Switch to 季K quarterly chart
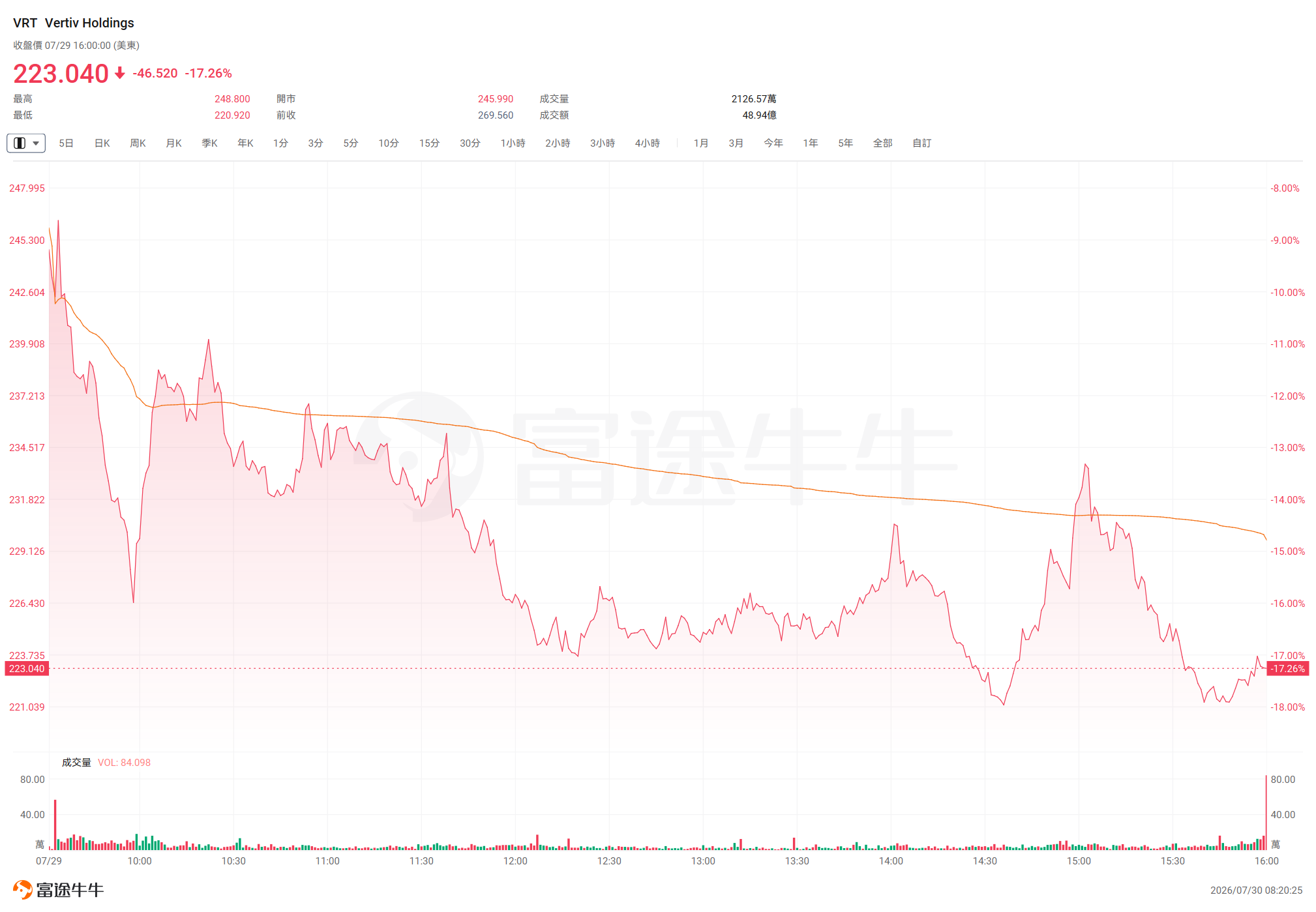The image size is (1316, 912). point(209,143)
